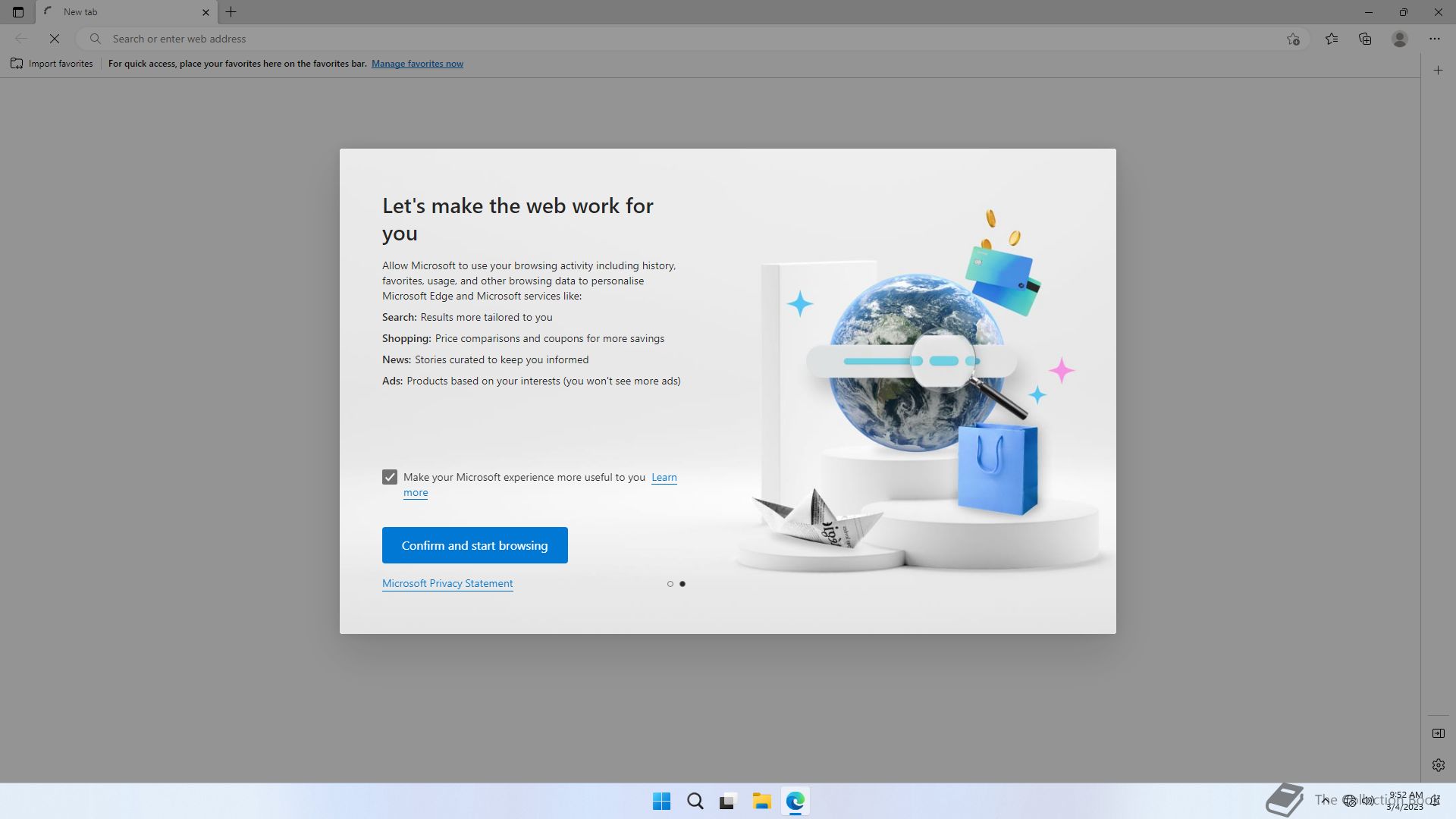1456x819 pixels.
Task: Toggle the hide sidebar icon
Action: (x=1439, y=733)
